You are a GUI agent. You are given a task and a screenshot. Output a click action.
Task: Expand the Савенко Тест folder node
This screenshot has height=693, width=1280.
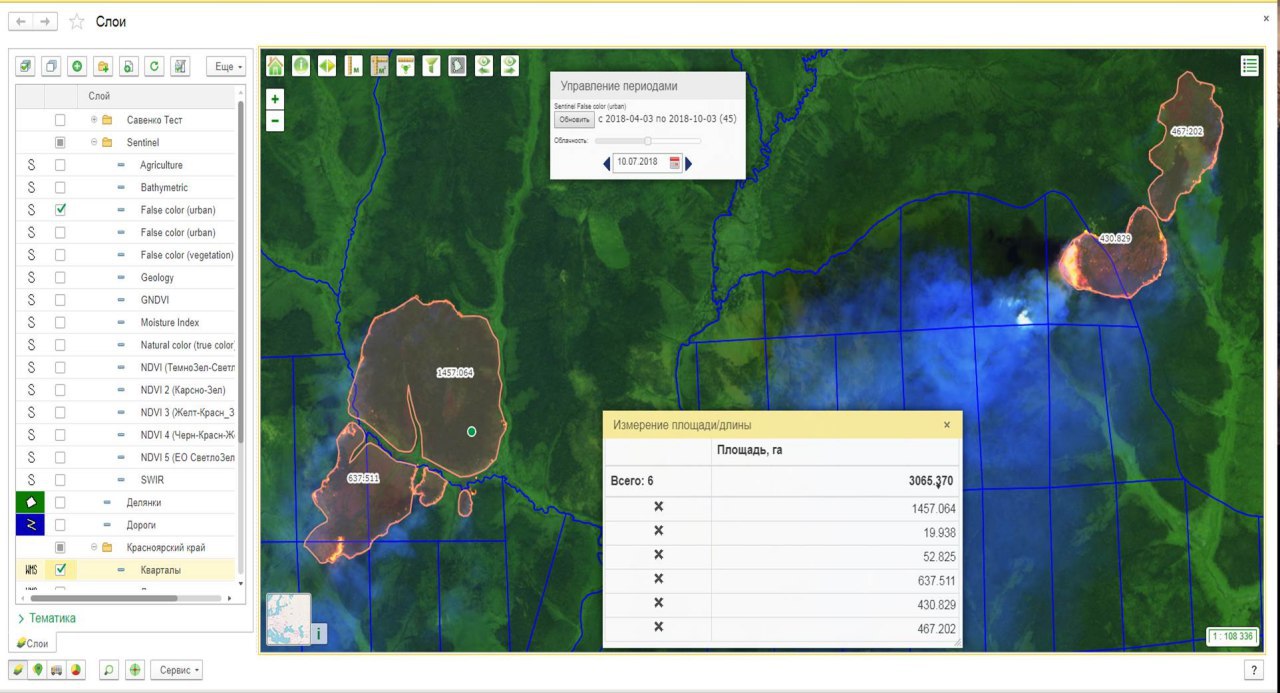point(94,120)
